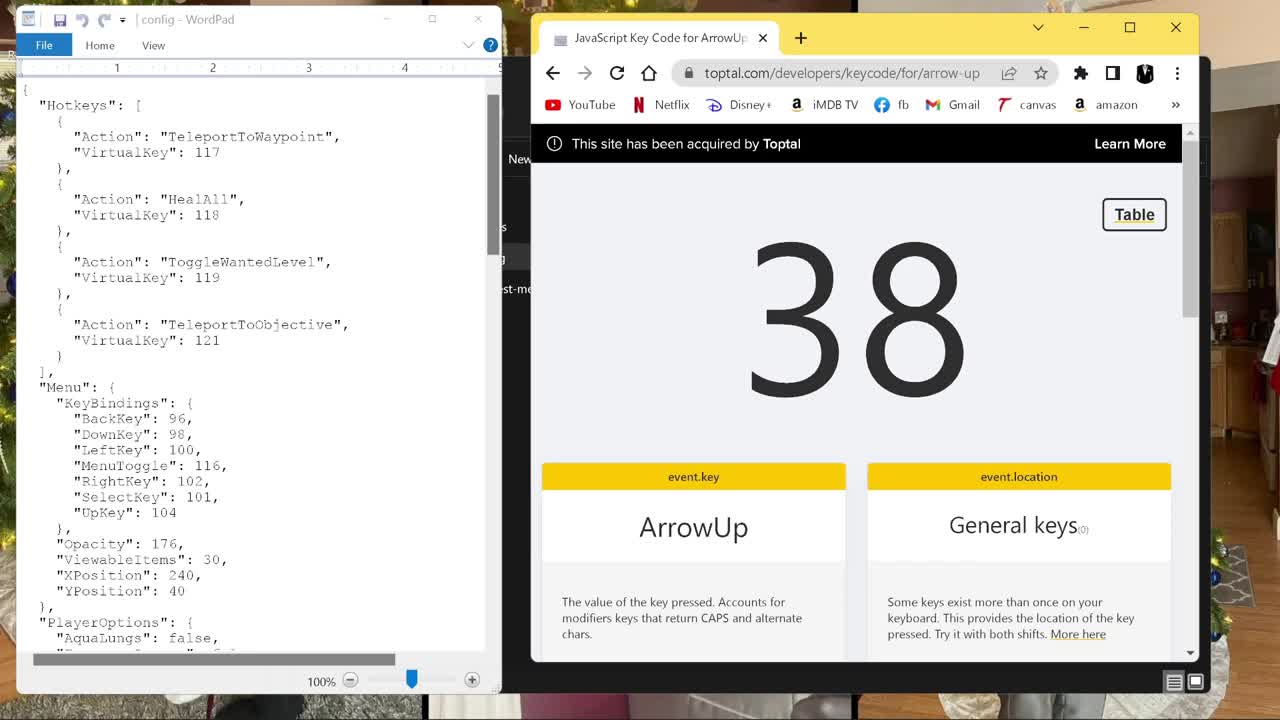1280x720 pixels.
Task: Open the Chrome Extensions puzzle icon
Action: 1080,73
